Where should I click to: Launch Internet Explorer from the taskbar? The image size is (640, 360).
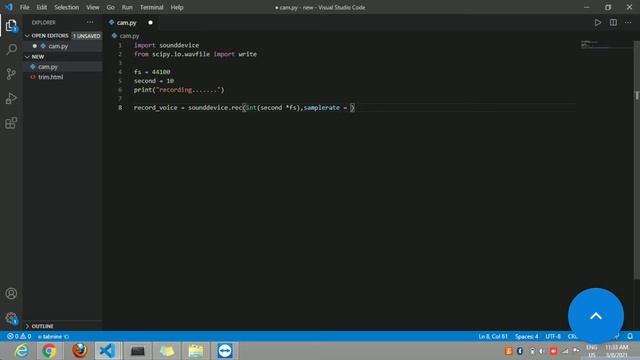click(21, 351)
